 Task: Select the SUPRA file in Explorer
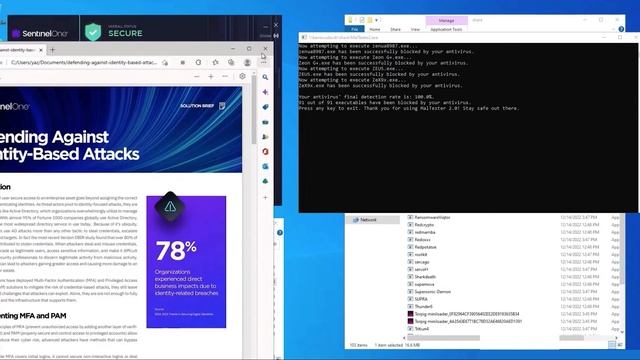coord(421,299)
